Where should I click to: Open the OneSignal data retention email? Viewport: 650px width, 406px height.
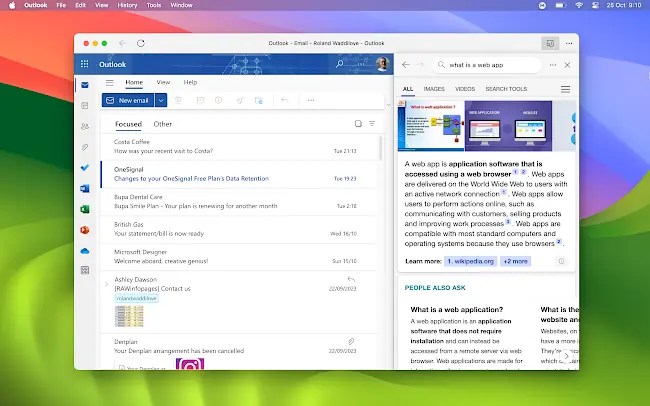click(238, 174)
